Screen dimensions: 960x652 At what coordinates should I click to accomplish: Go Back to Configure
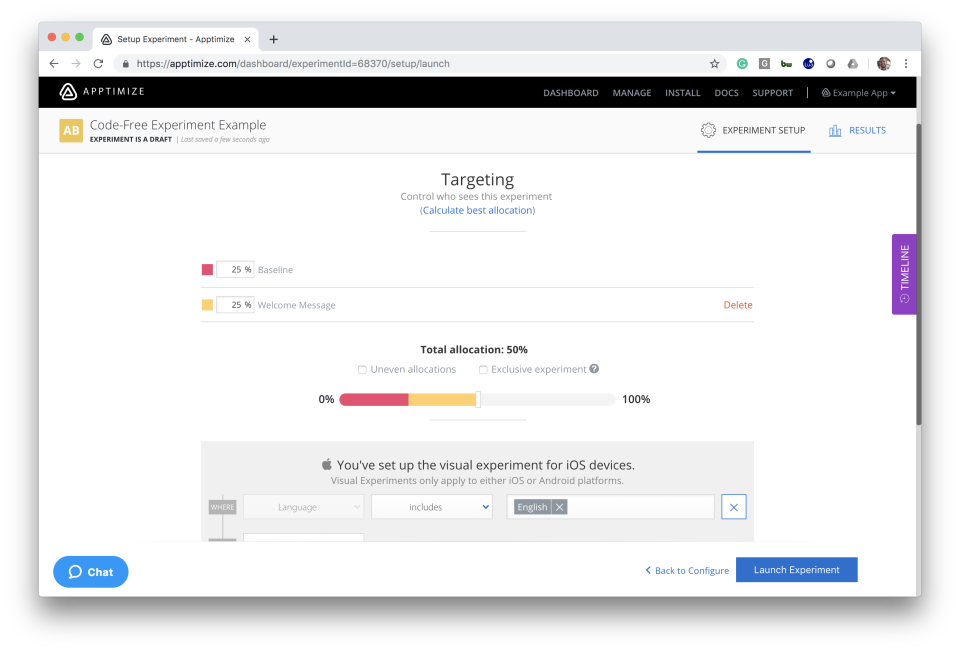(687, 570)
